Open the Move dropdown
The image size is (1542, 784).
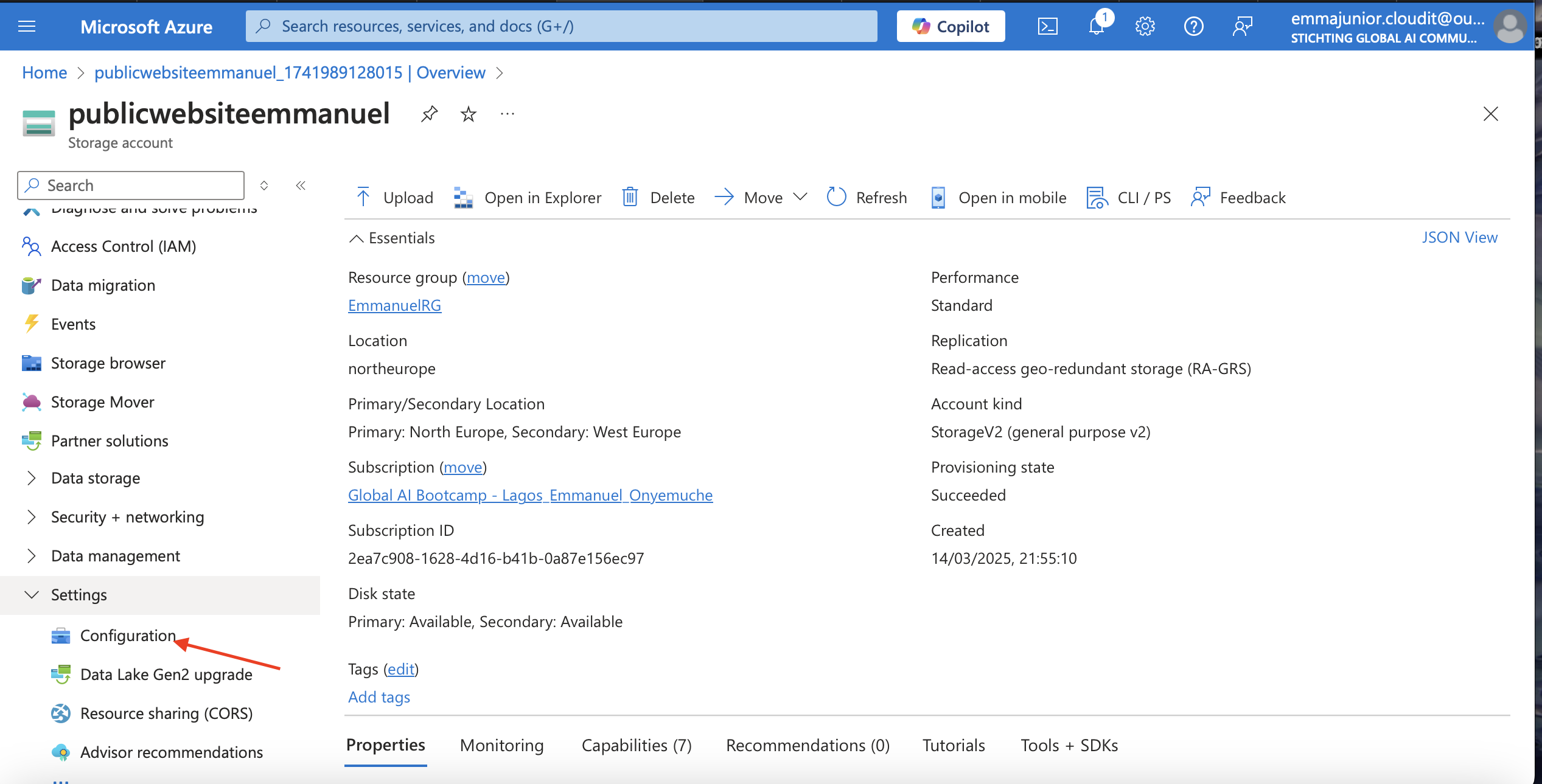pos(761,198)
